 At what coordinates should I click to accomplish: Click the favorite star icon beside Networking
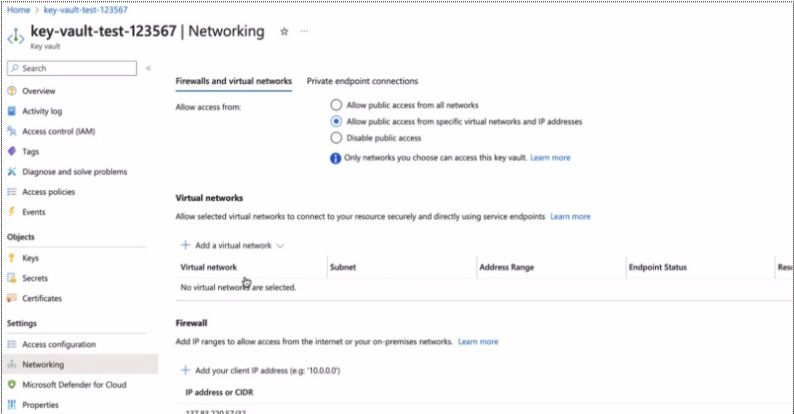pyautogui.click(x=284, y=32)
